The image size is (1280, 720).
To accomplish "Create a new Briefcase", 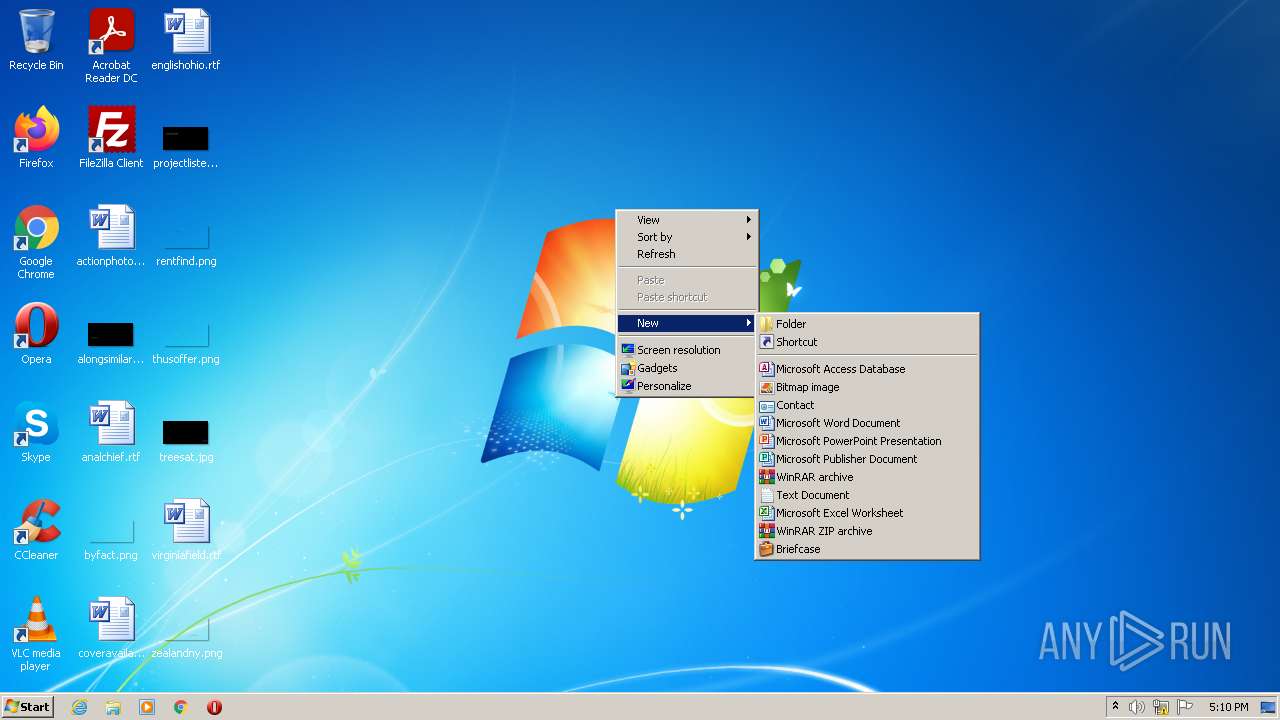I will pyautogui.click(x=867, y=549).
